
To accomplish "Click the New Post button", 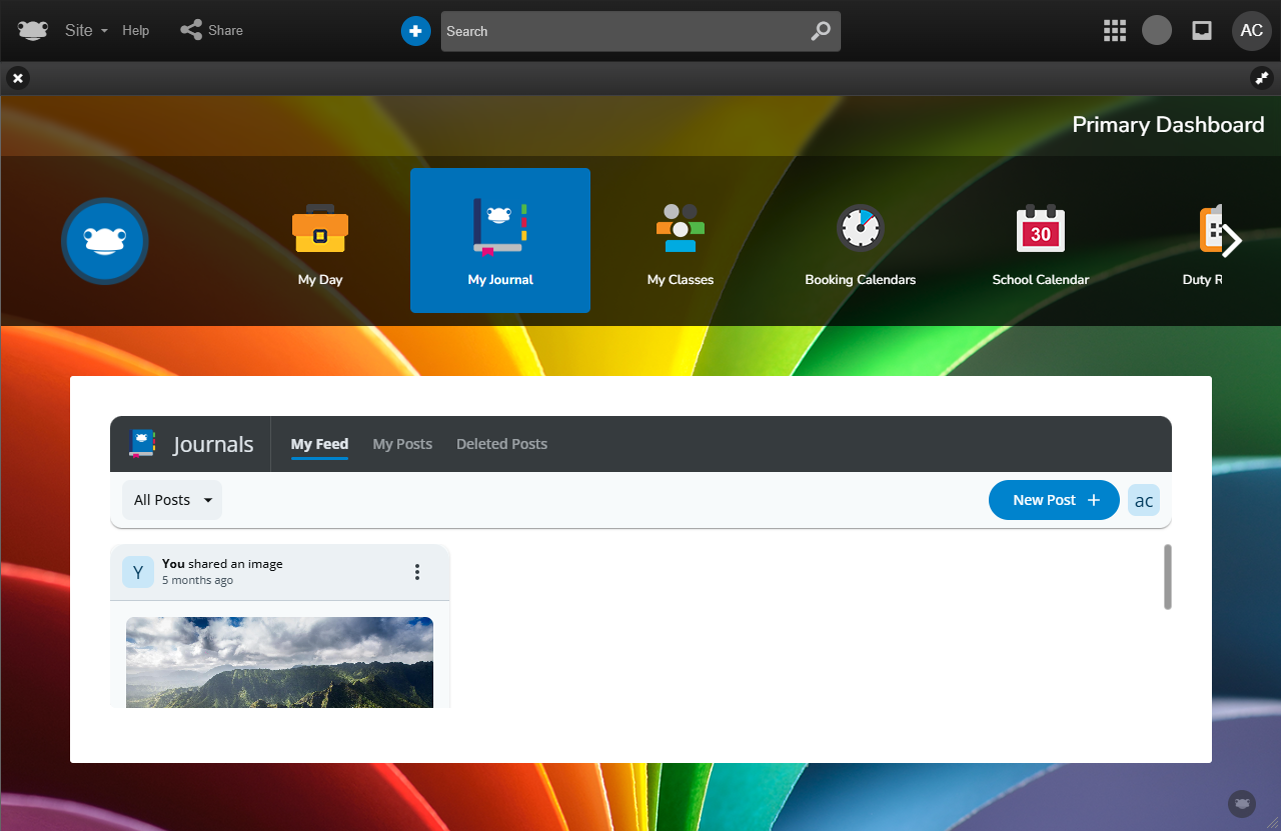I will (1054, 500).
